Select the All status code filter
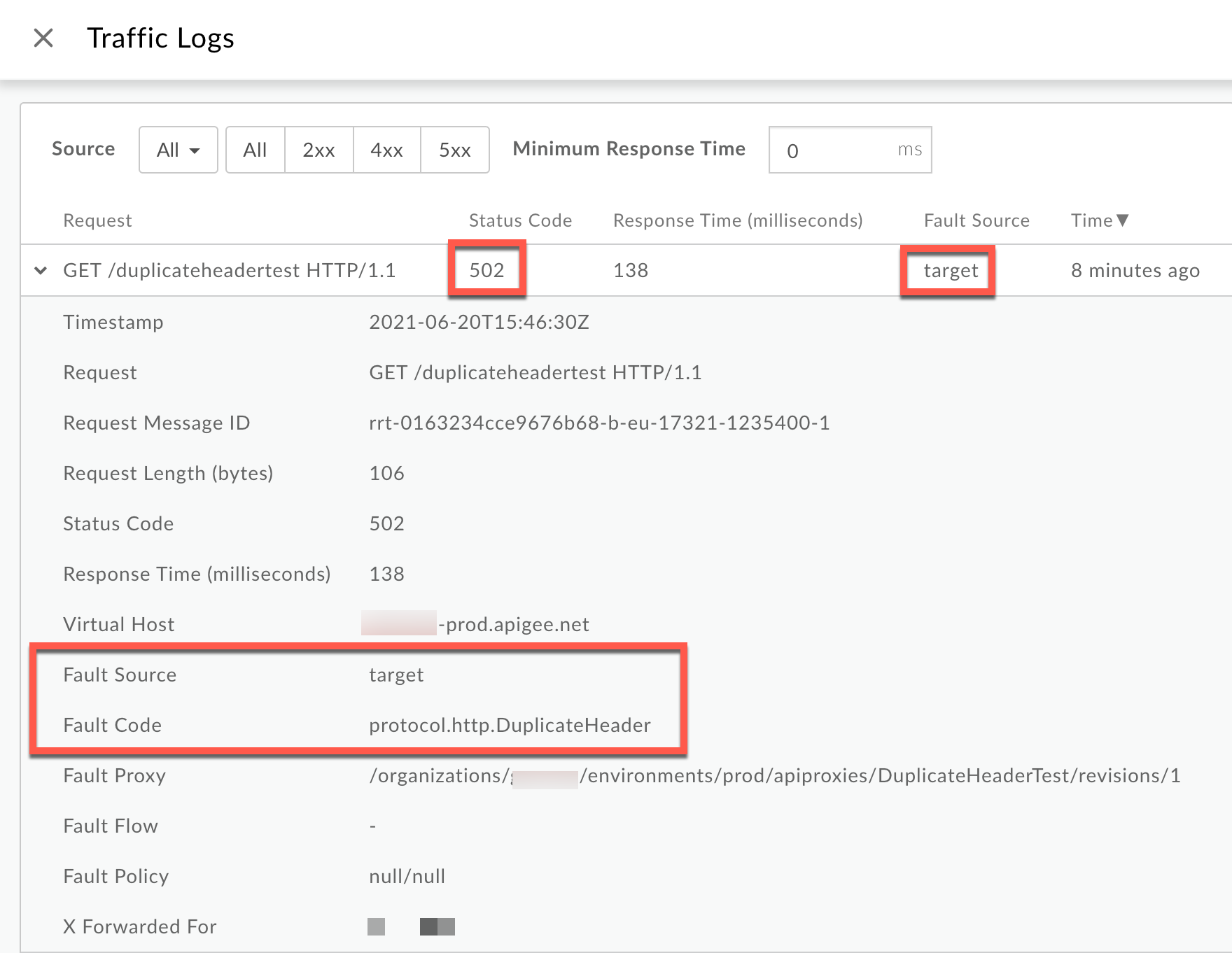 coord(255,150)
